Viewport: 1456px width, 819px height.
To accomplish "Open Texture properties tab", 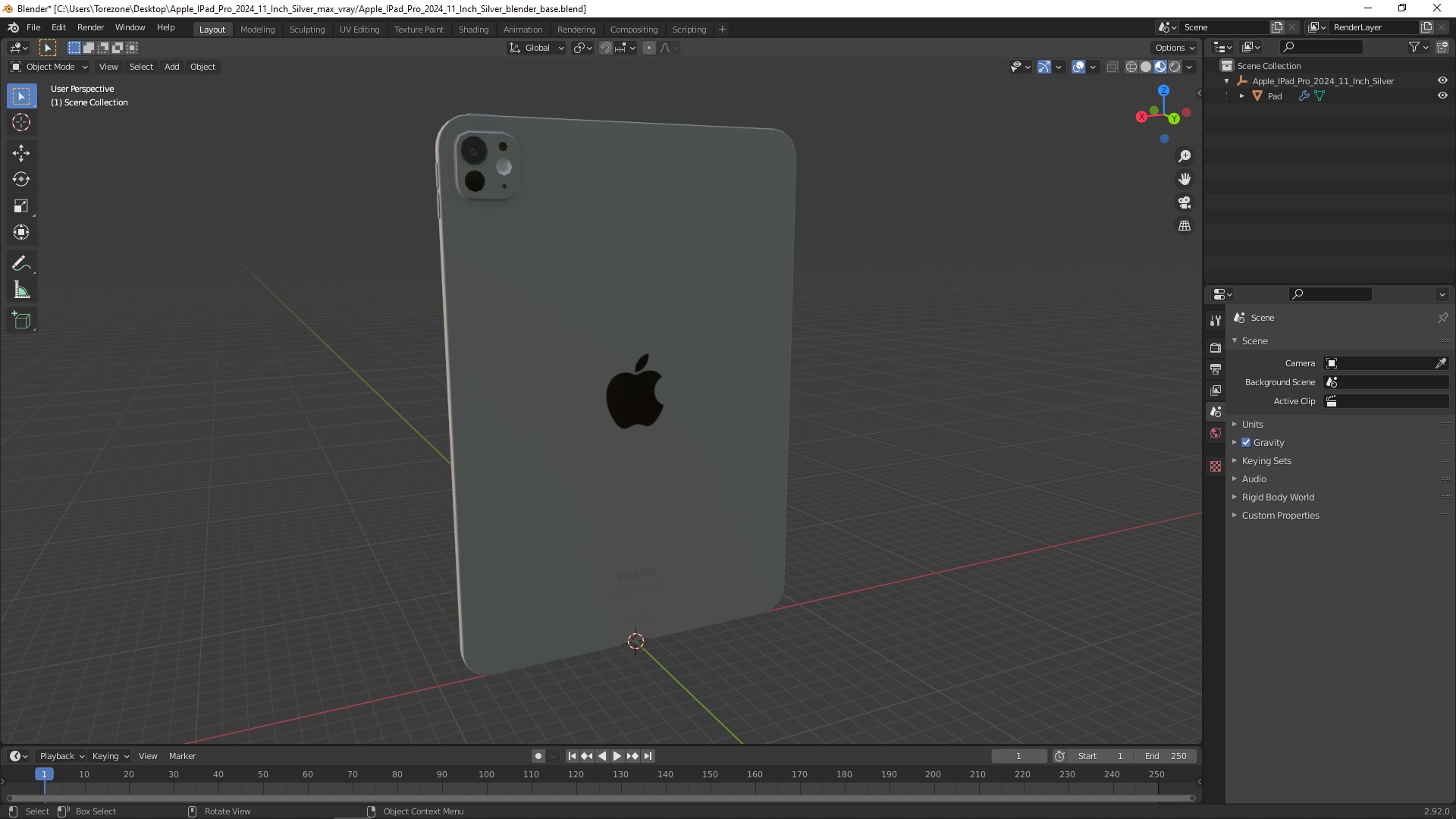I will [1216, 466].
